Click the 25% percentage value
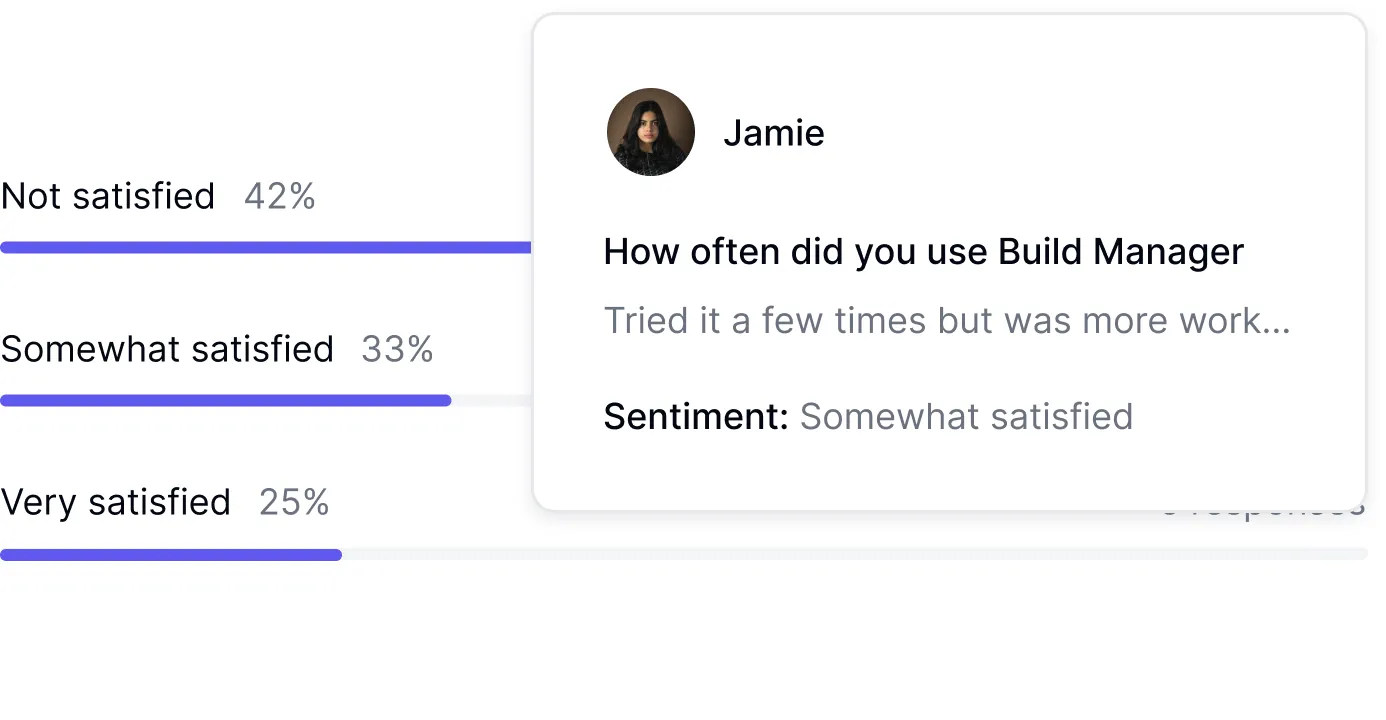 (x=294, y=502)
